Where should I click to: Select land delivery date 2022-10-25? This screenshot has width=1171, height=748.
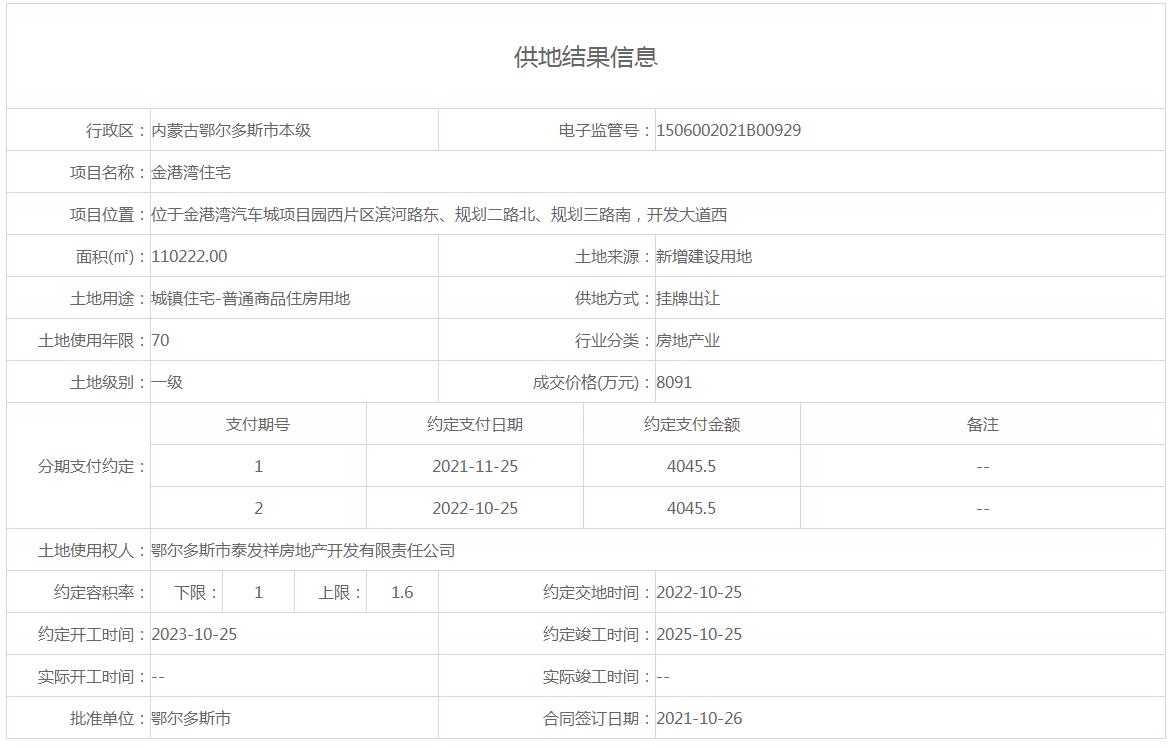coord(699,593)
